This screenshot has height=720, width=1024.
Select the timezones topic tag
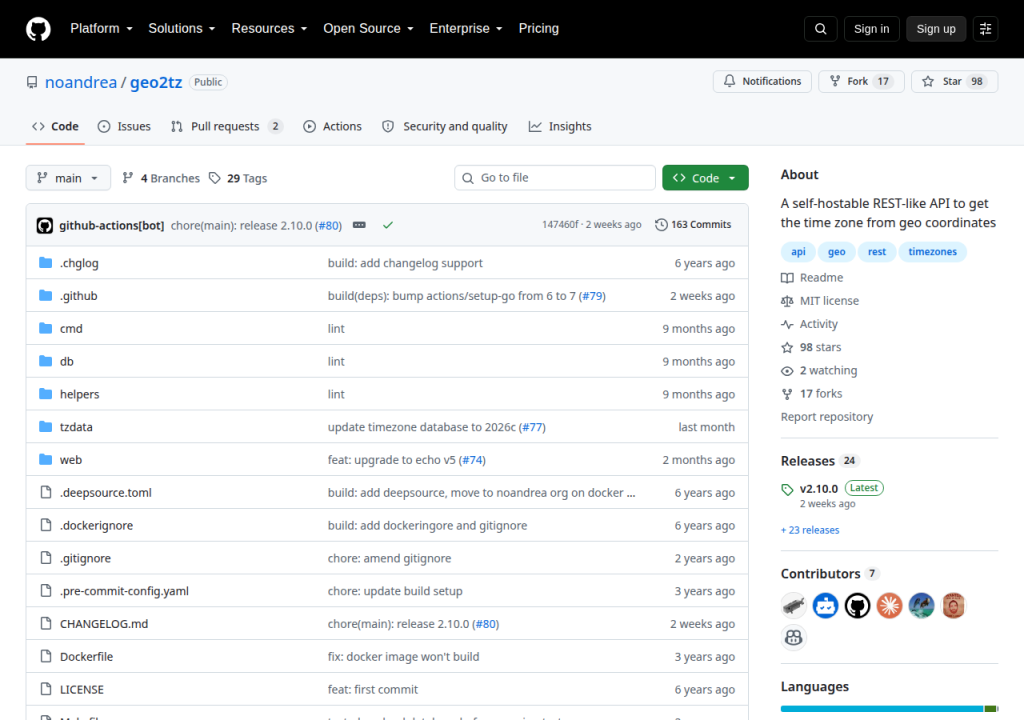point(933,252)
